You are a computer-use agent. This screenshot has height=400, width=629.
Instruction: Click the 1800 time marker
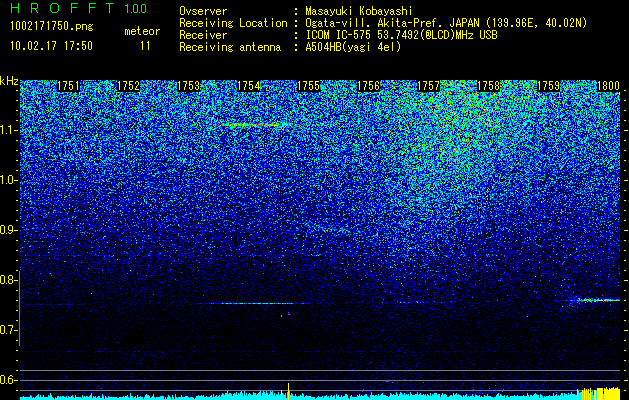(609, 86)
